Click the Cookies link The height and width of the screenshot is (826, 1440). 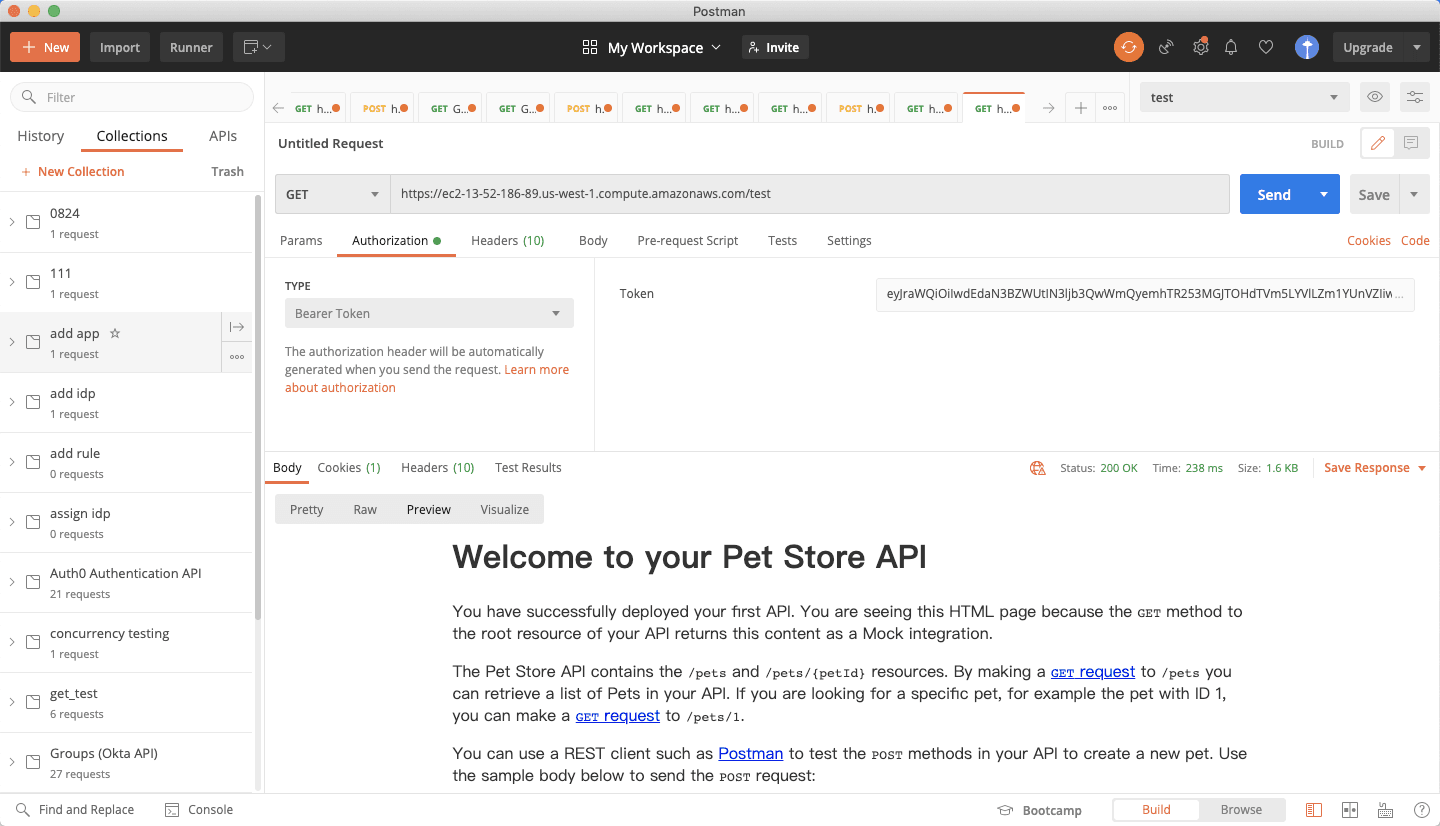tap(1369, 240)
